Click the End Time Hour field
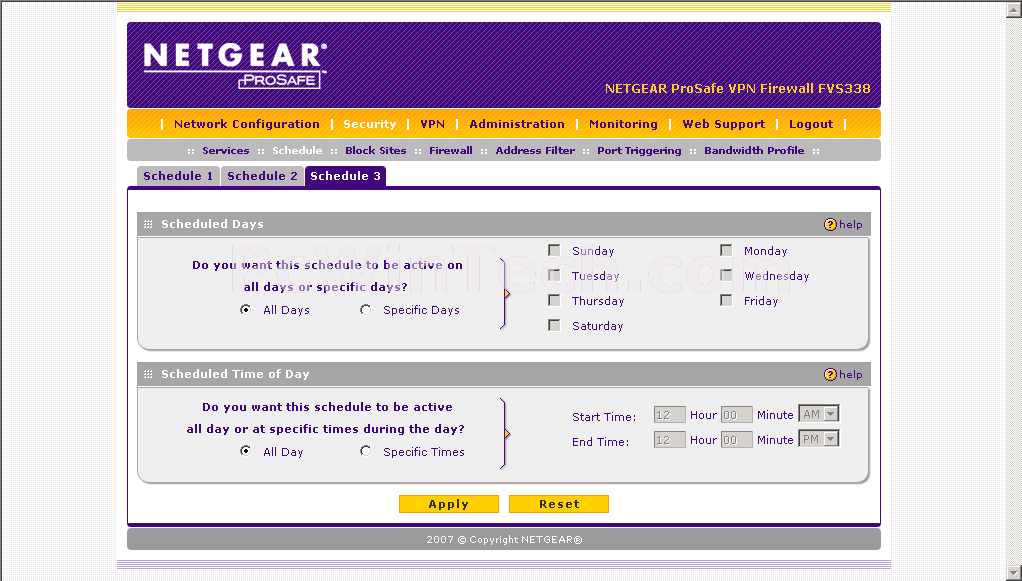Viewport: 1022px width, 581px height. pyautogui.click(x=669, y=439)
